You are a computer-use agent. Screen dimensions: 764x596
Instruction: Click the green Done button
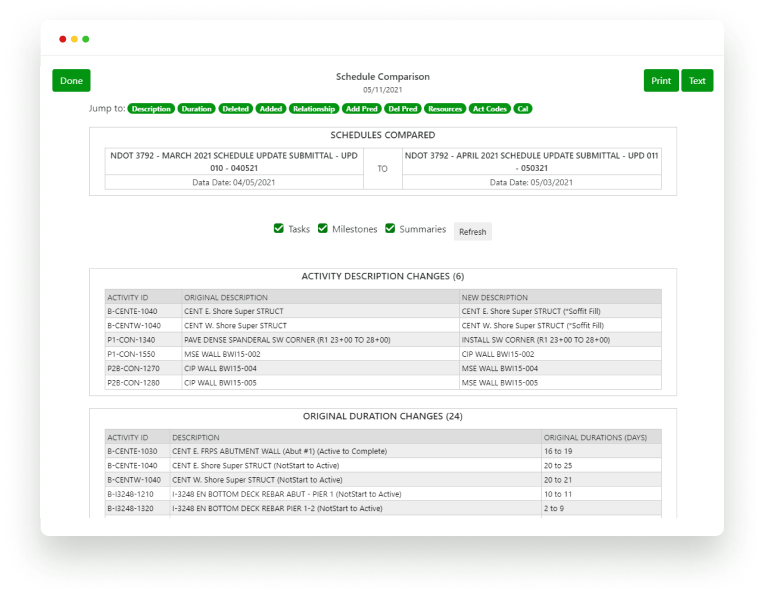(x=71, y=81)
